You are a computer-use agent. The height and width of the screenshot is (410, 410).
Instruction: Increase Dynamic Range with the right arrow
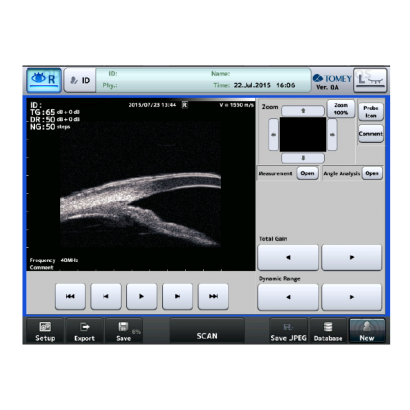click(x=352, y=297)
